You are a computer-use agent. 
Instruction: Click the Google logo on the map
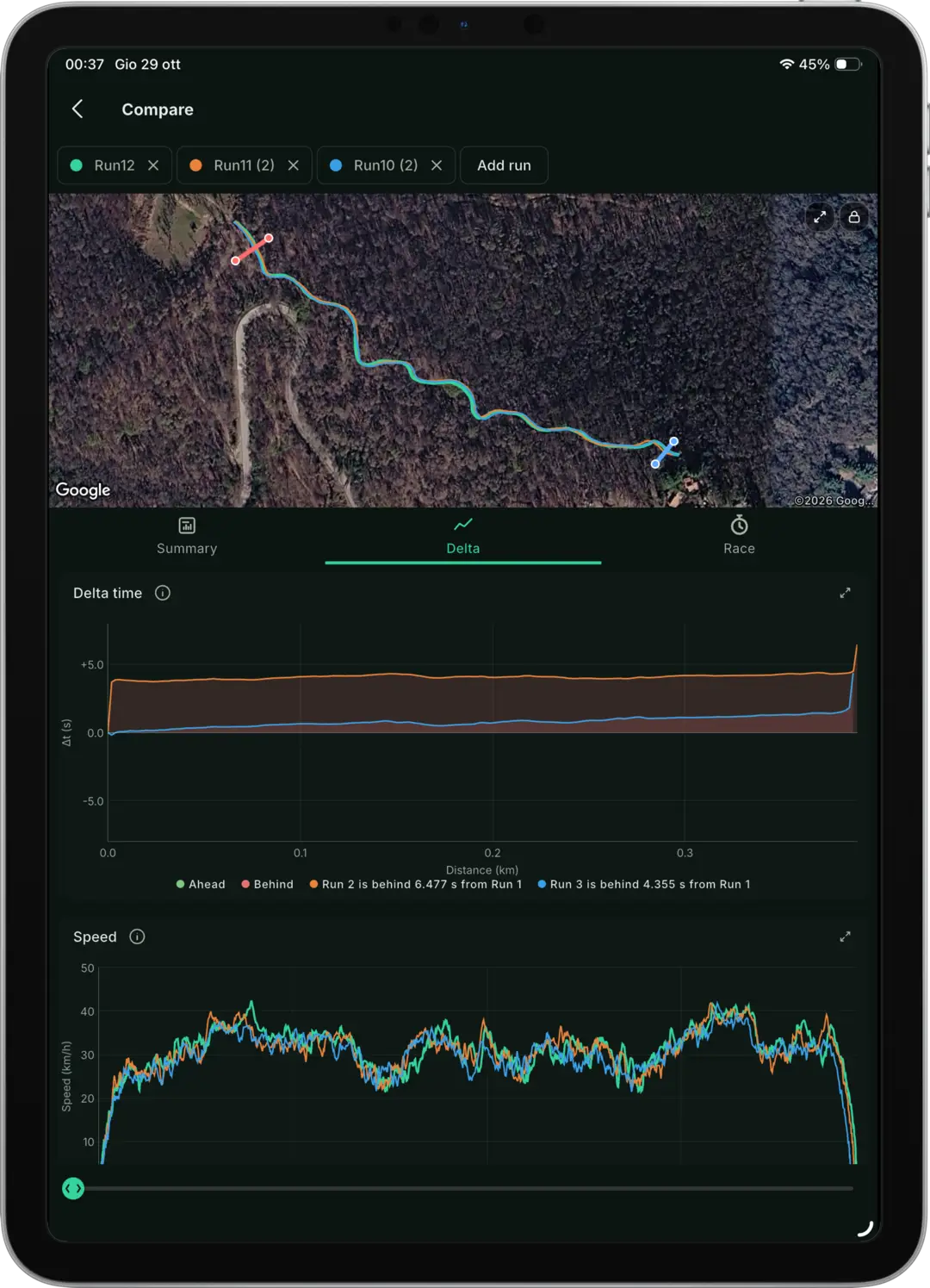coord(83,489)
